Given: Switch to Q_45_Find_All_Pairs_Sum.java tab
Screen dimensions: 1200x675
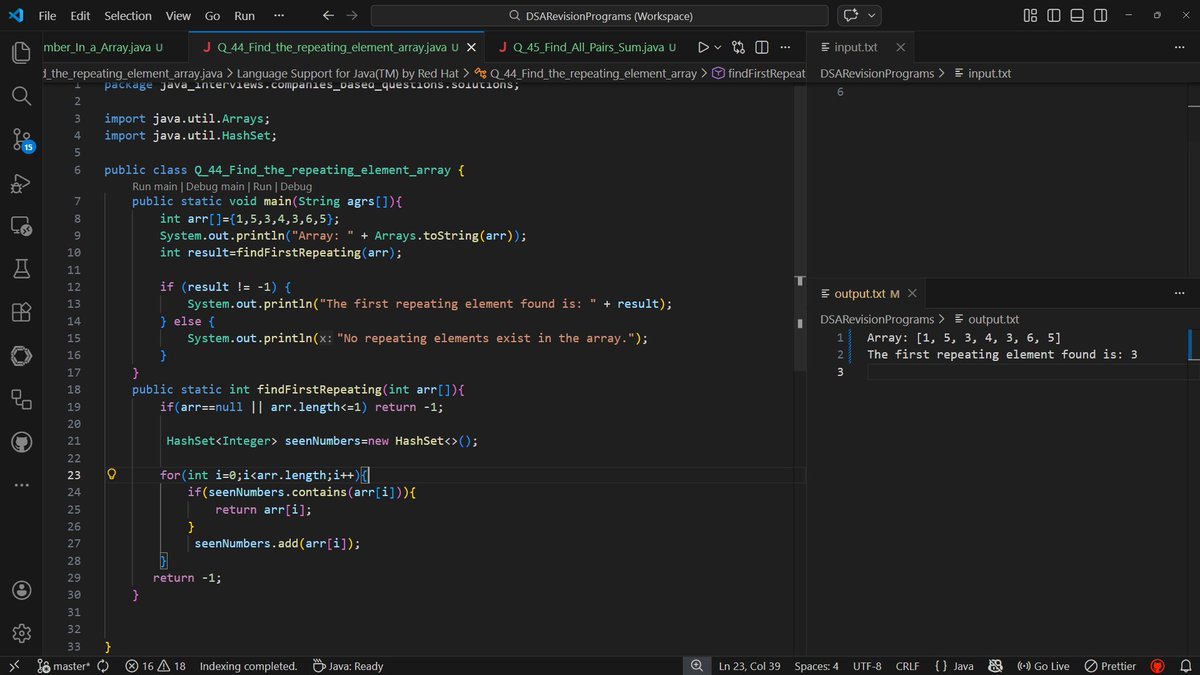Looking at the screenshot, I should [588, 47].
